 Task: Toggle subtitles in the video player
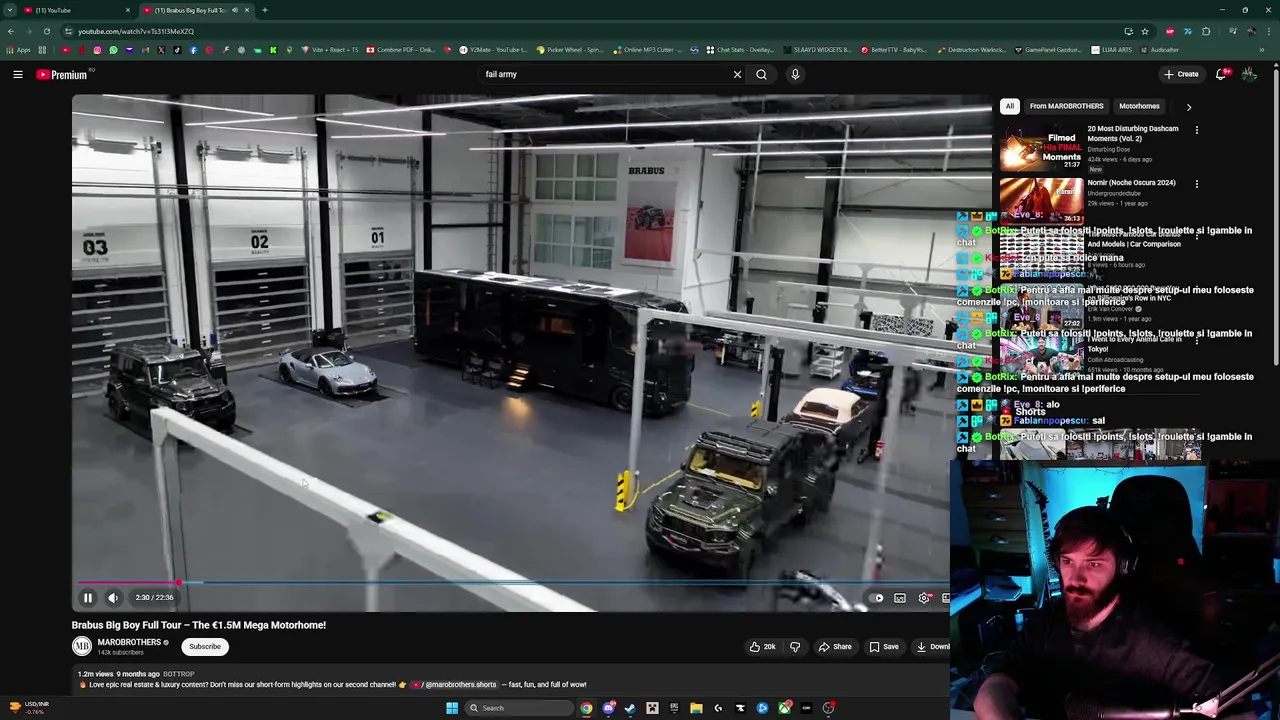pyautogui.click(x=900, y=598)
